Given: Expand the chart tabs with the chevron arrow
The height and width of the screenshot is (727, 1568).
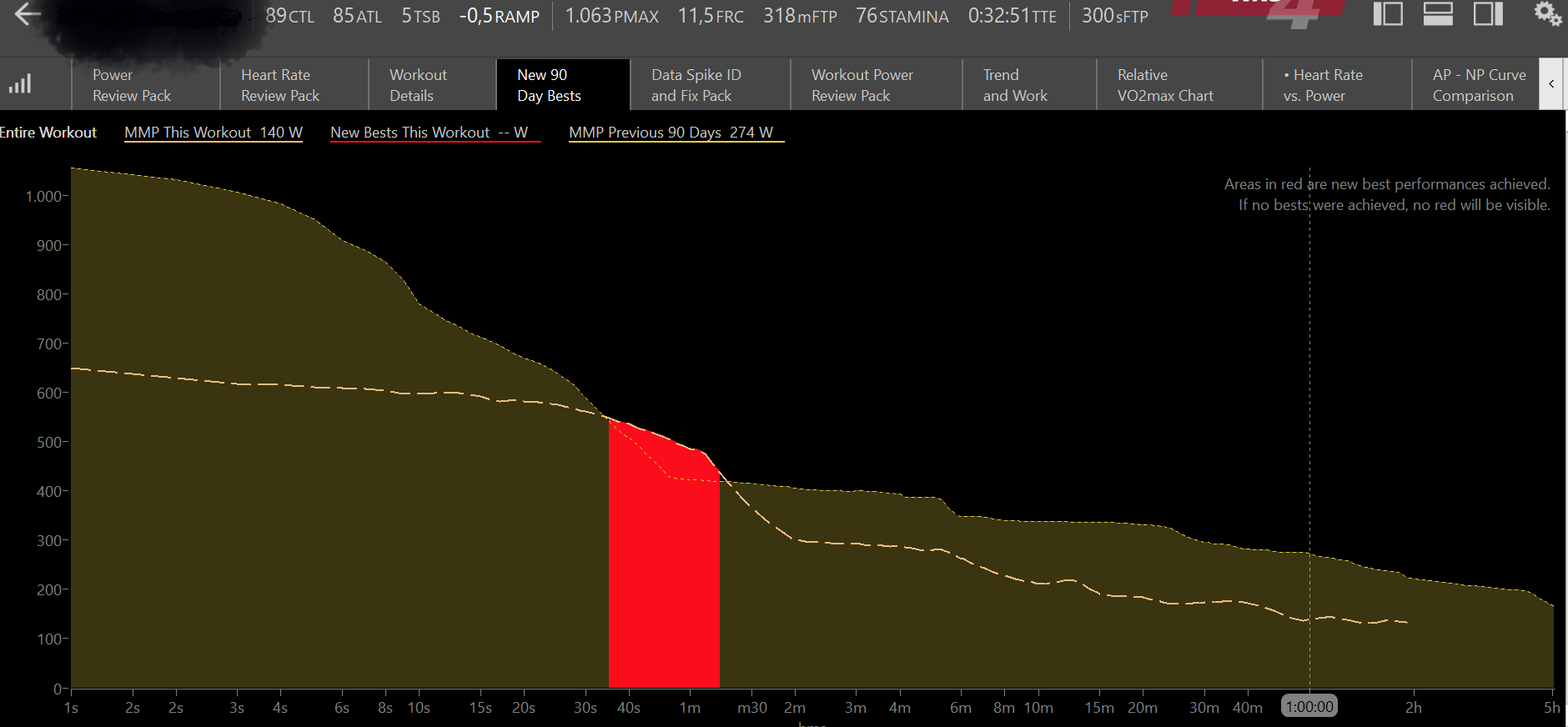Looking at the screenshot, I should 1551,84.
